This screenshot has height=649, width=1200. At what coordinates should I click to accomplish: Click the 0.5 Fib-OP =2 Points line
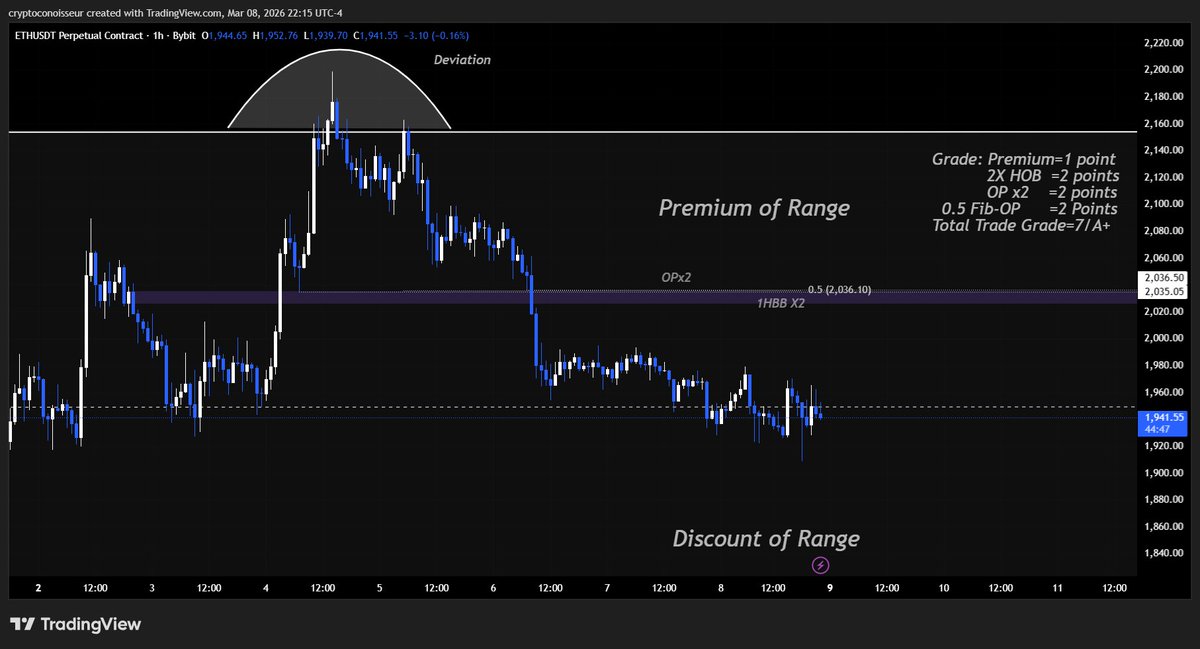click(x=1030, y=208)
